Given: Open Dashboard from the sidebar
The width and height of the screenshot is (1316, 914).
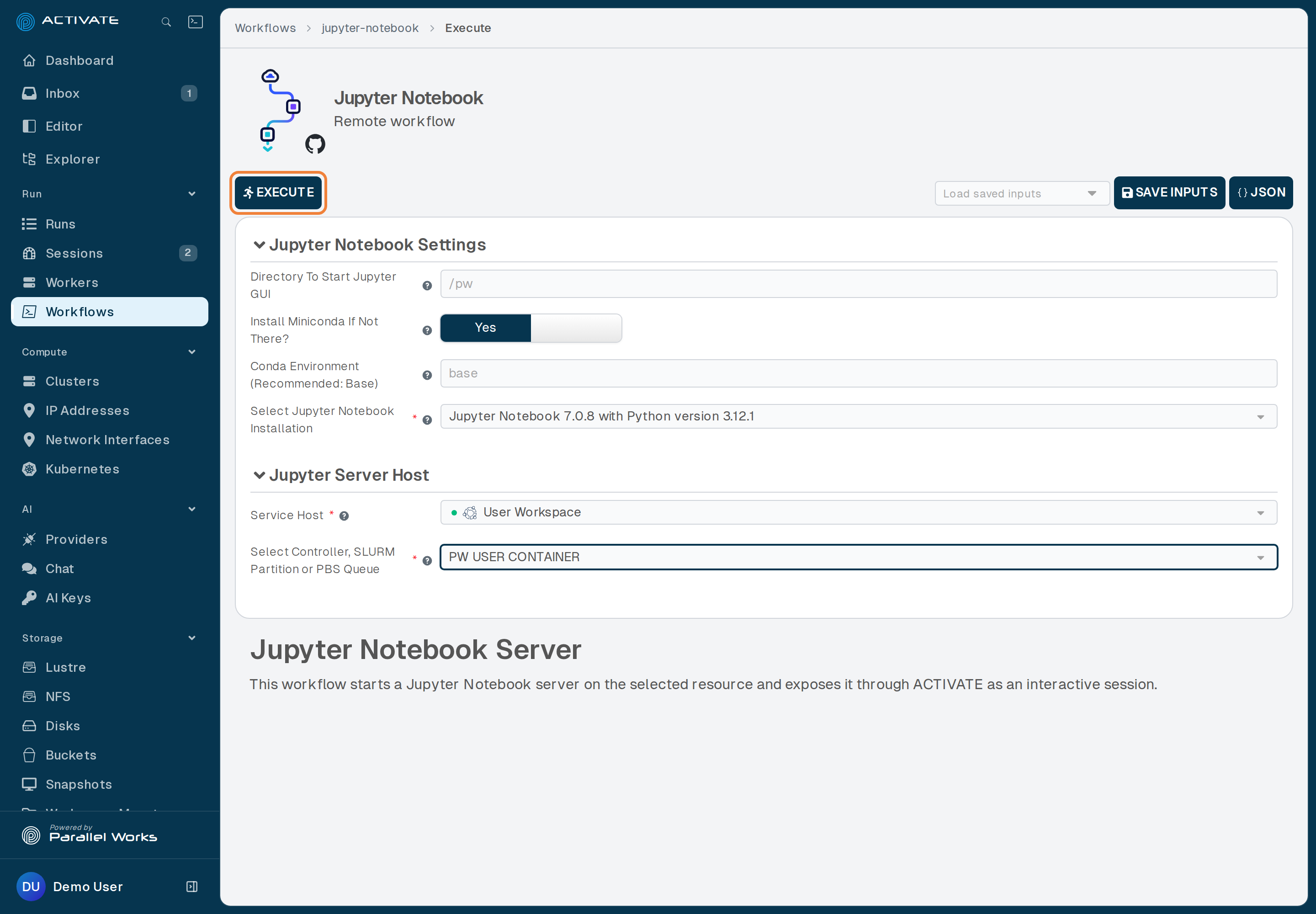Looking at the screenshot, I should (109, 60).
